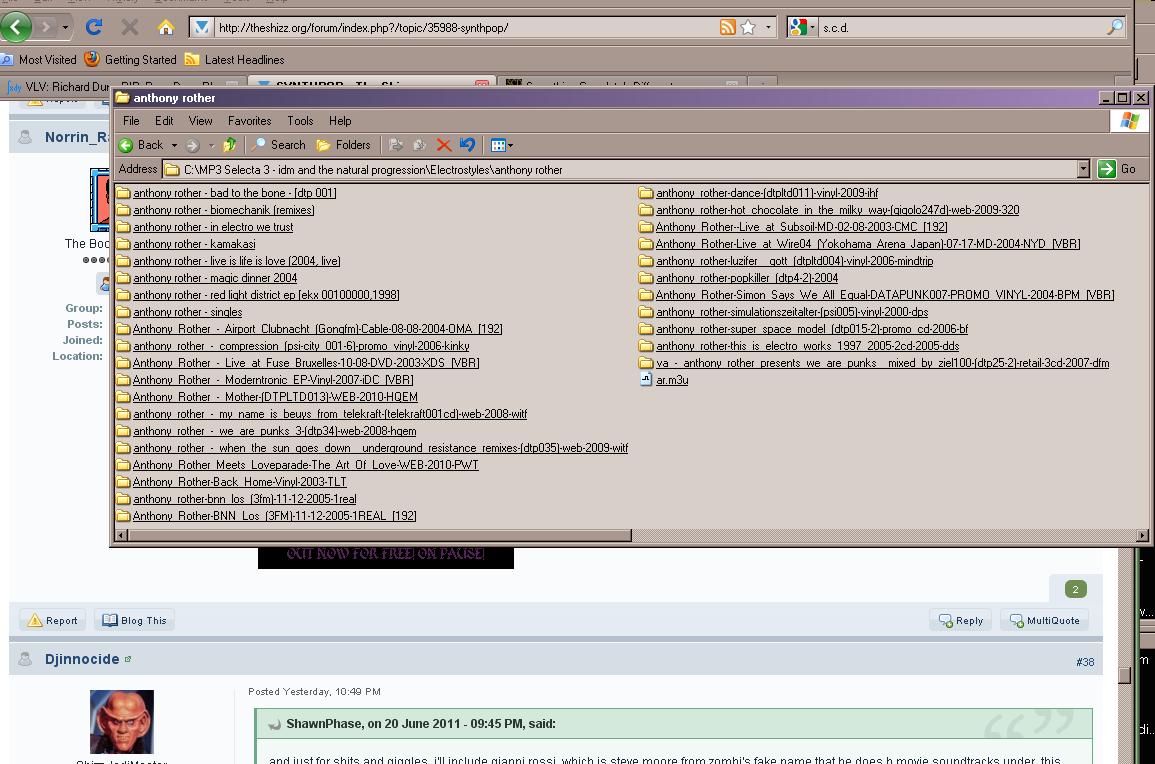Screen dimensions: 1155x764
Task: Click the Move To toolbar icon
Action: (x=396, y=145)
